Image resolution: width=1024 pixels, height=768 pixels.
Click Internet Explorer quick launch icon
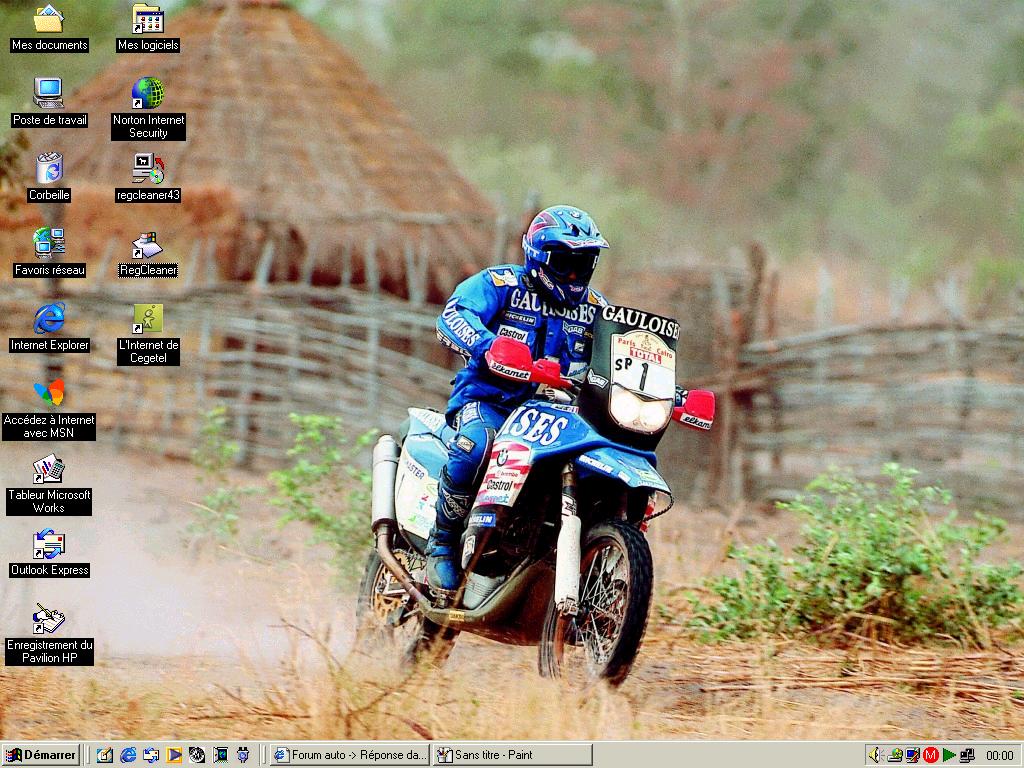point(128,755)
